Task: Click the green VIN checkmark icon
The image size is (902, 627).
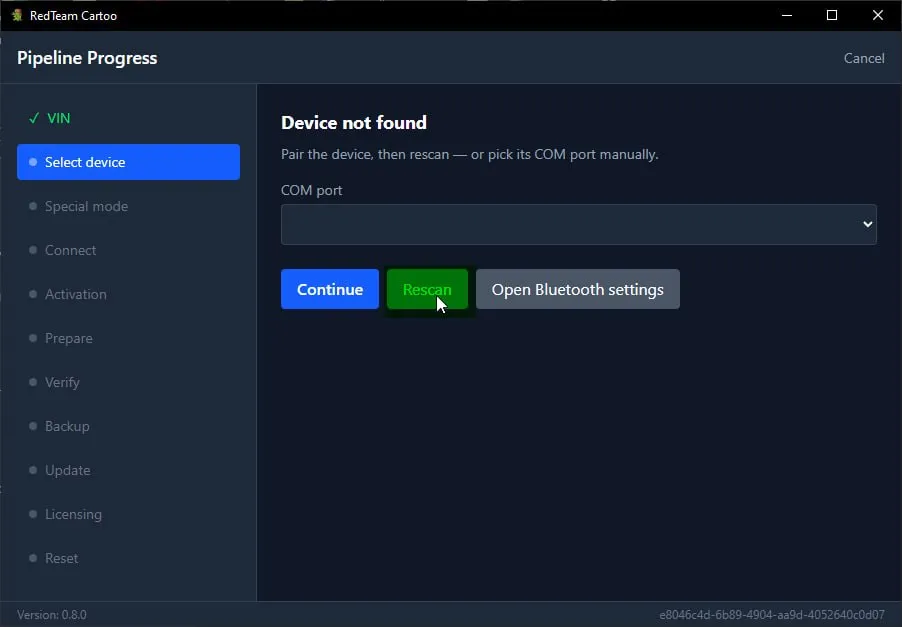Action: 34,118
